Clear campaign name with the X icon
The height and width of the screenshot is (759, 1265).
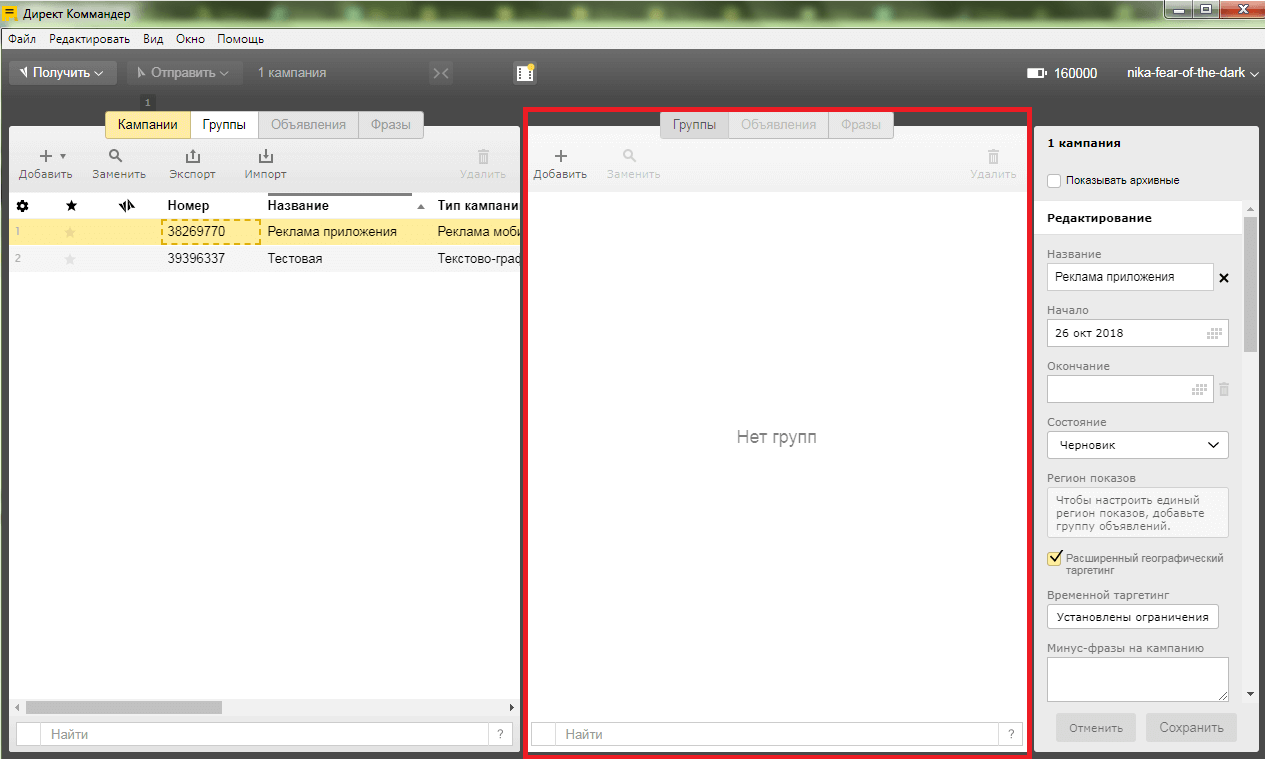click(x=1223, y=277)
